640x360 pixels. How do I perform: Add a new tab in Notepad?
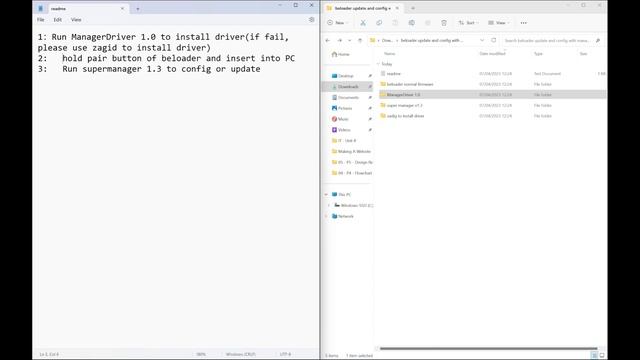coord(138,9)
